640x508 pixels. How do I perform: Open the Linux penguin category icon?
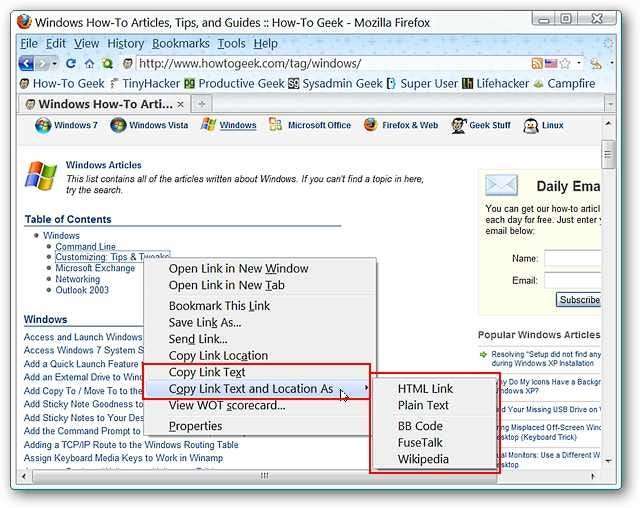(531, 126)
